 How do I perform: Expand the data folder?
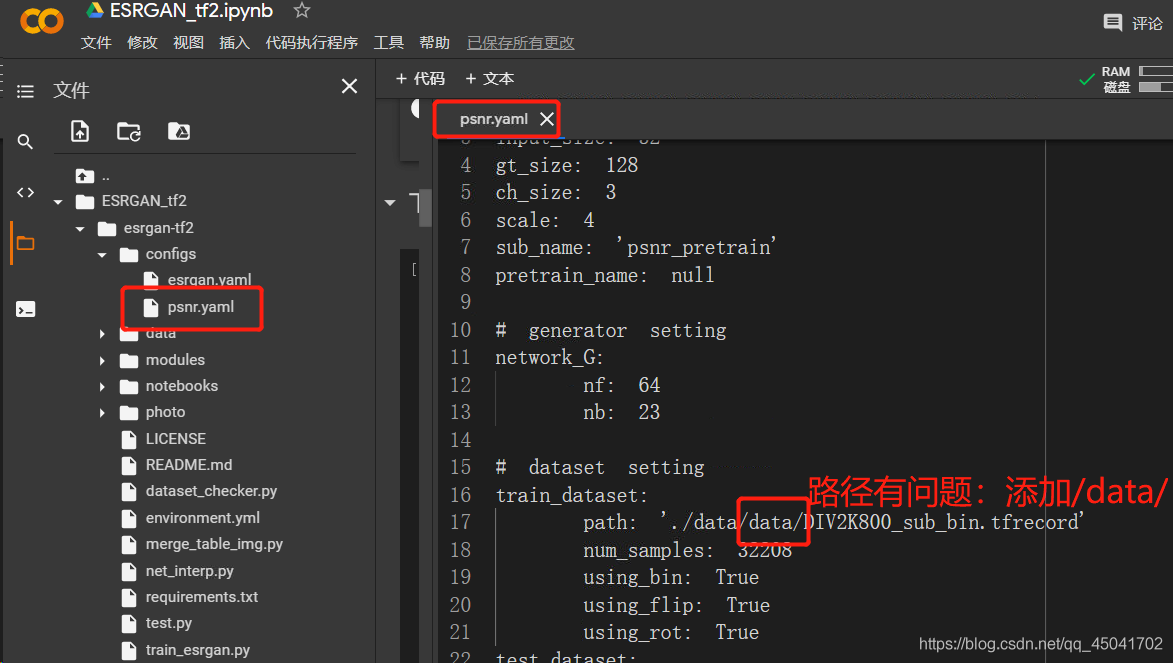click(x=102, y=334)
